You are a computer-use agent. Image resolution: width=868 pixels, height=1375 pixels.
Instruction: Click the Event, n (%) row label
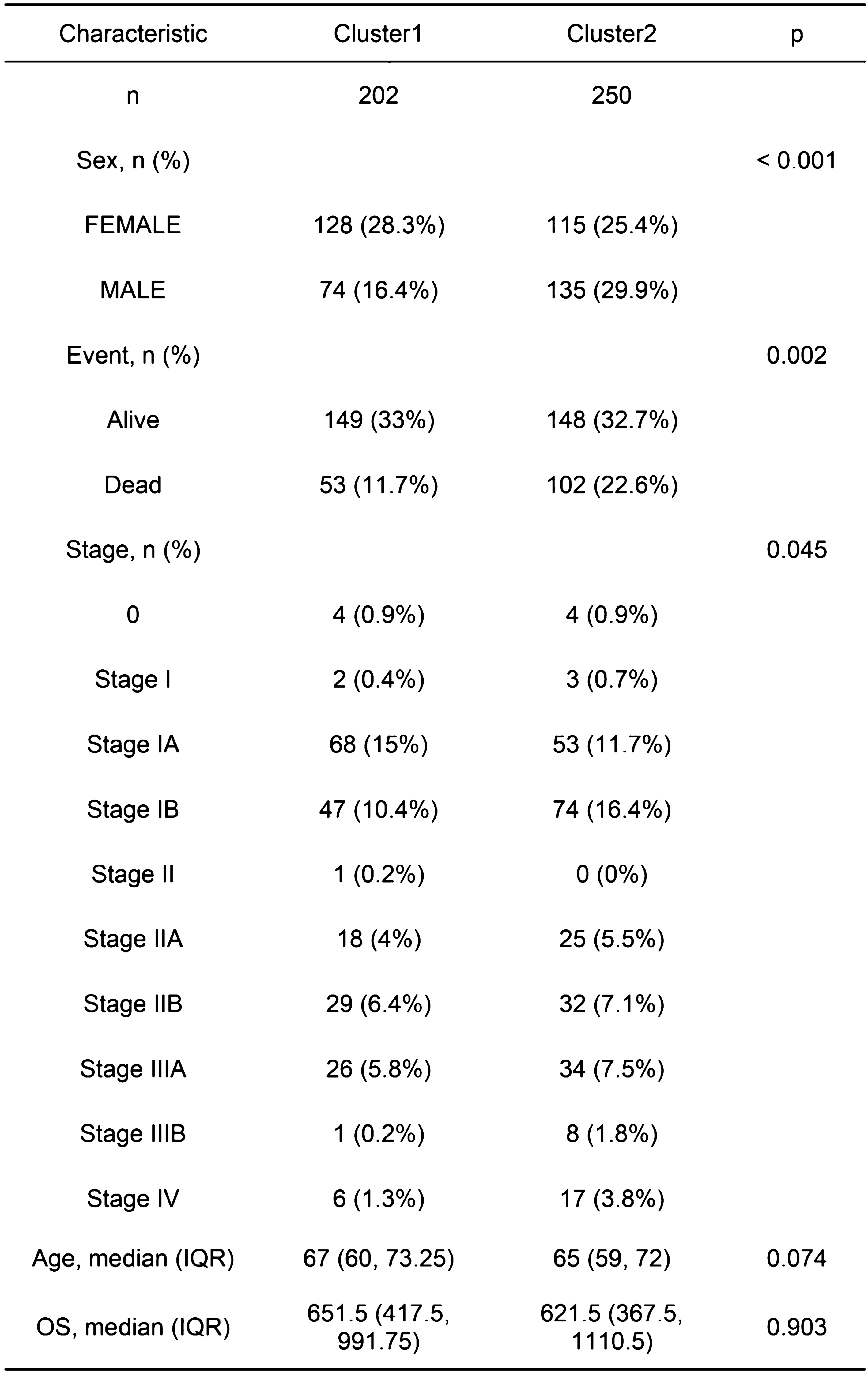click(x=133, y=355)
